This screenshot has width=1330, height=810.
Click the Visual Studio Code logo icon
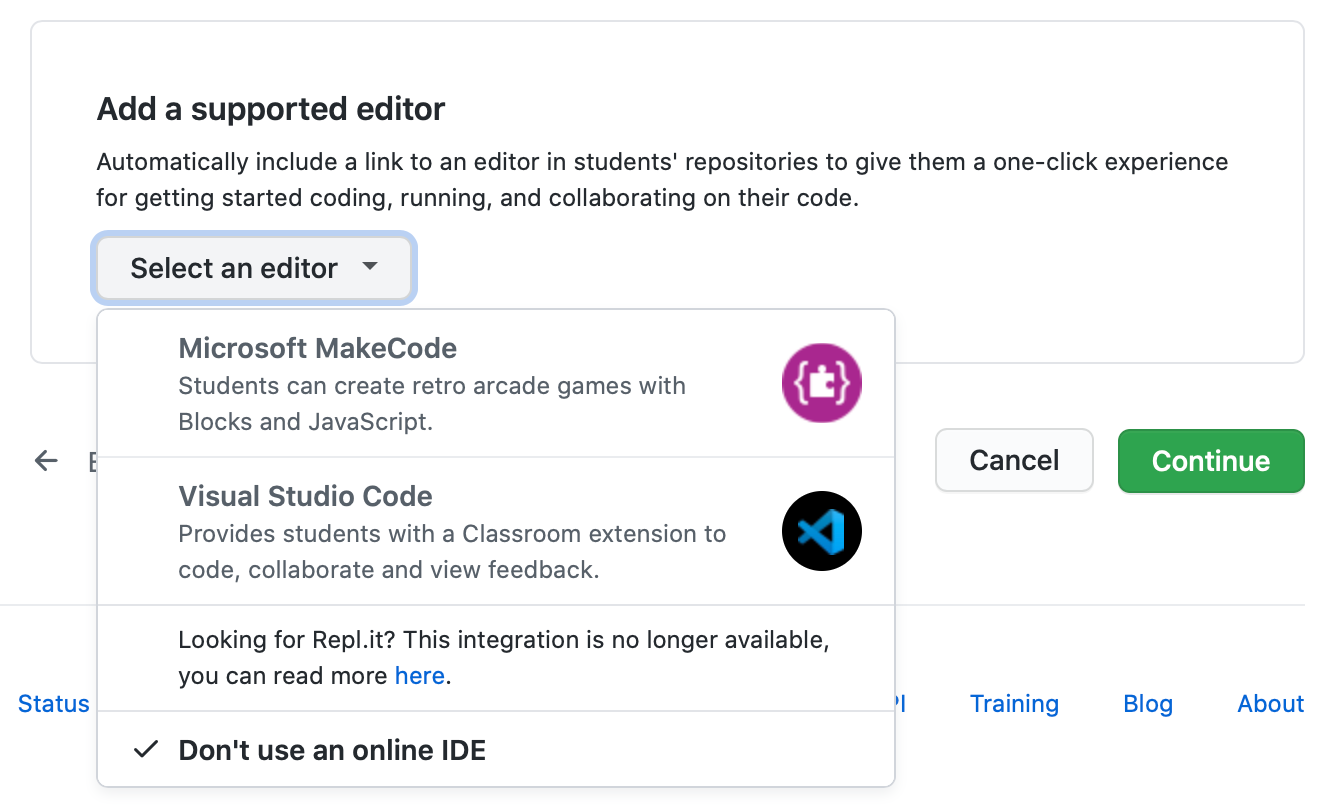click(821, 531)
